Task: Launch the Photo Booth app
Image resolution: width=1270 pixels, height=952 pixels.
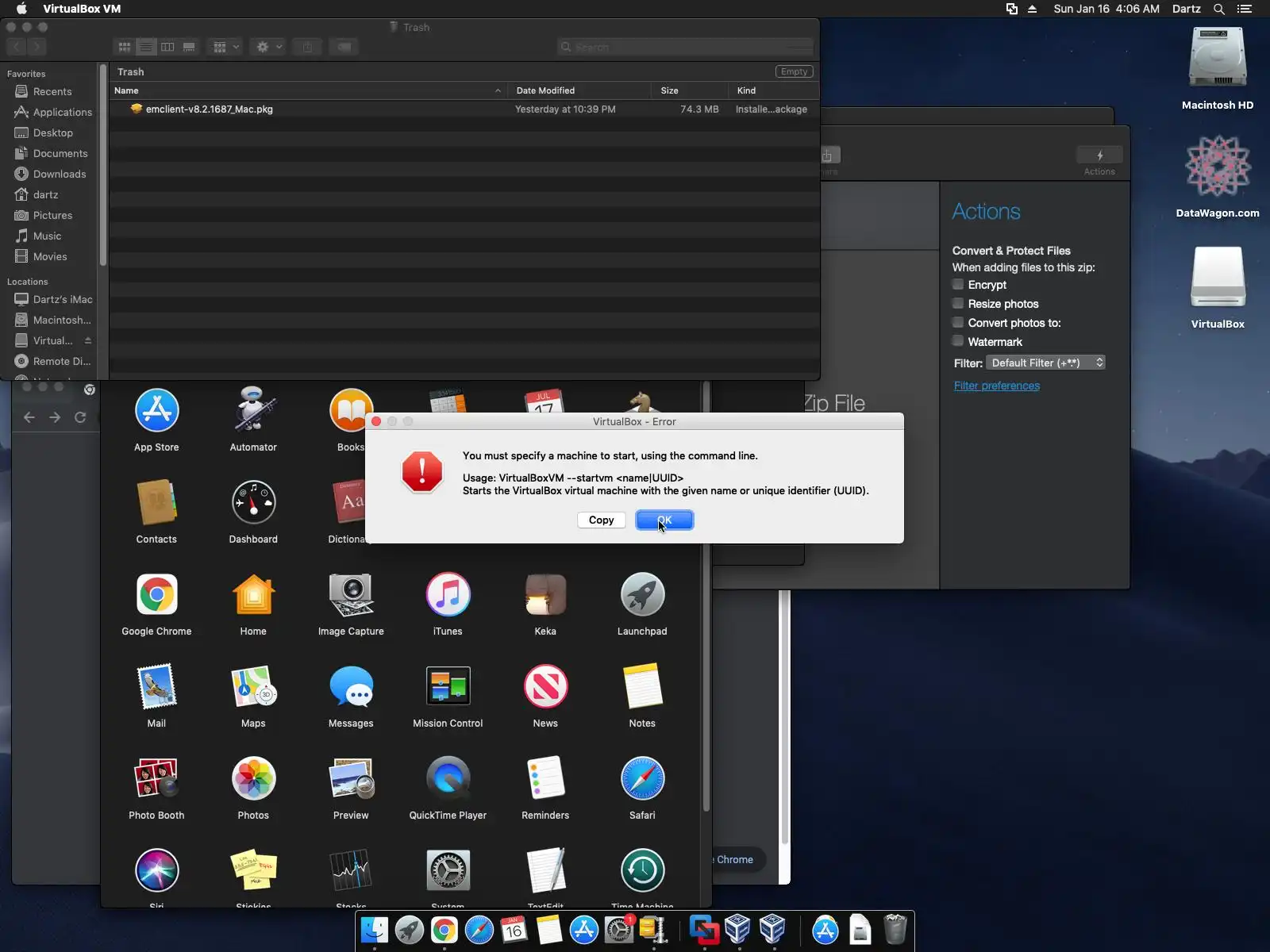Action: [x=156, y=779]
